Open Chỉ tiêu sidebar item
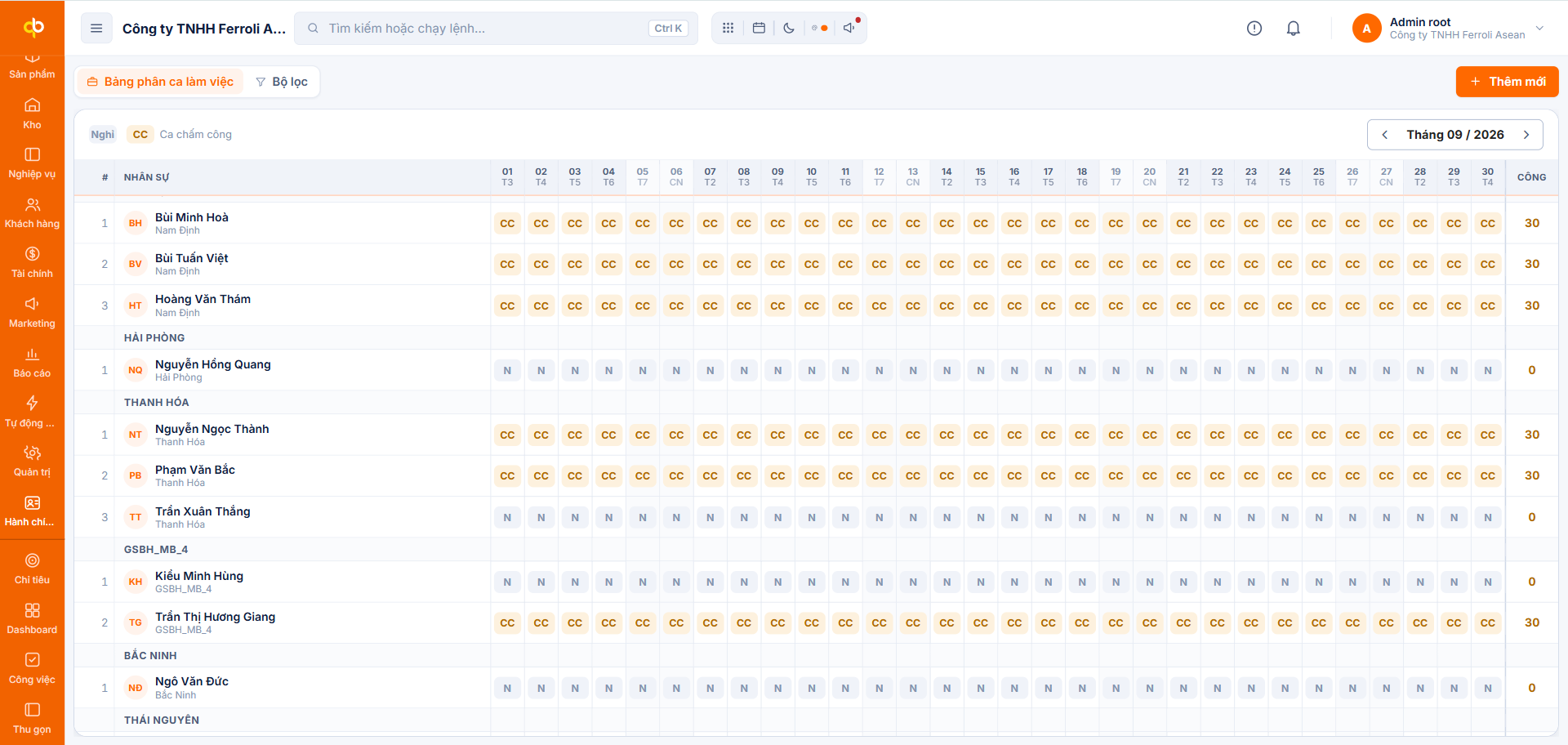Screen dimensions: 1568x745 pyautogui.click(x=32, y=569)
